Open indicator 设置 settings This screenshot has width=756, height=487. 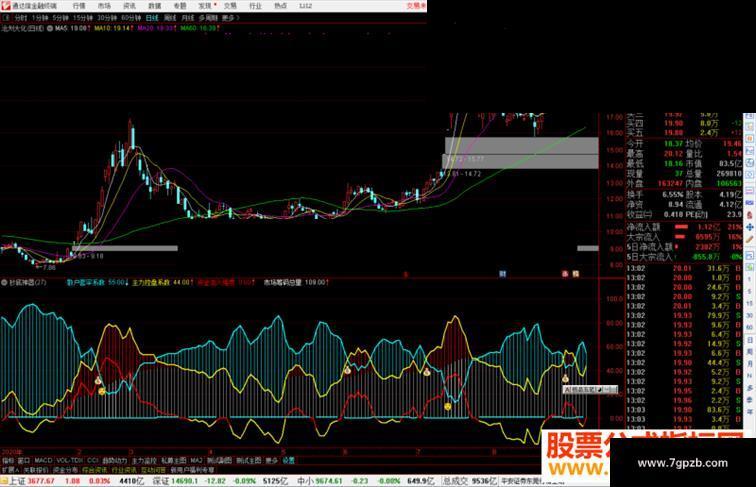tap(288, 460)
